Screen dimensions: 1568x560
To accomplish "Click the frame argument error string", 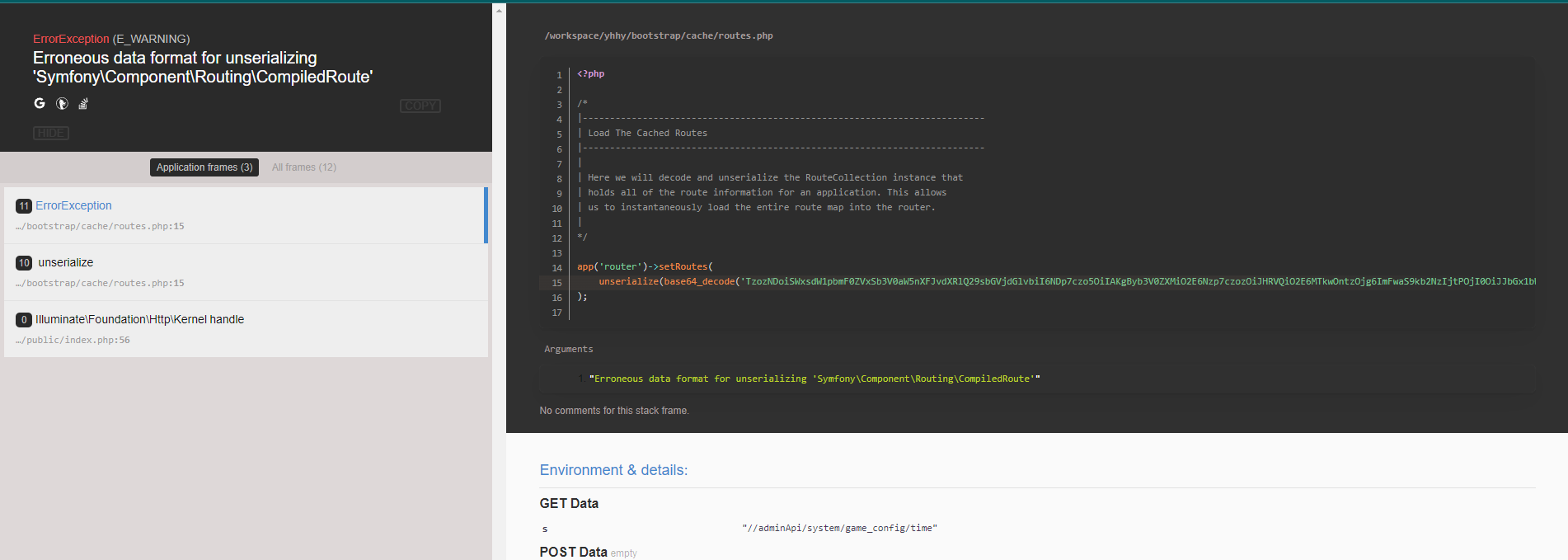I will (814, 379).
